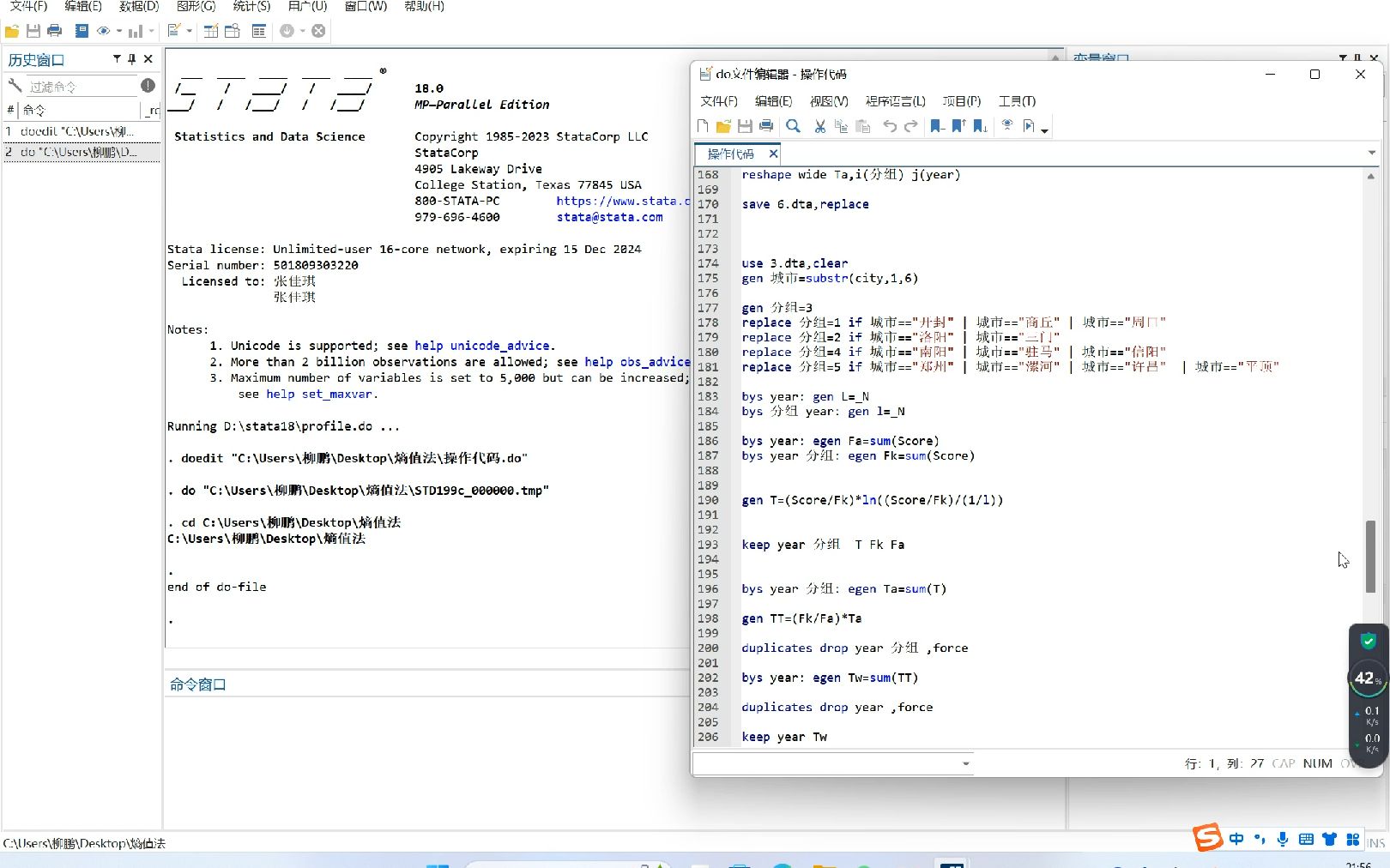
Task: Open 统计(S) menu in main window
Action: tap(251, 6)
